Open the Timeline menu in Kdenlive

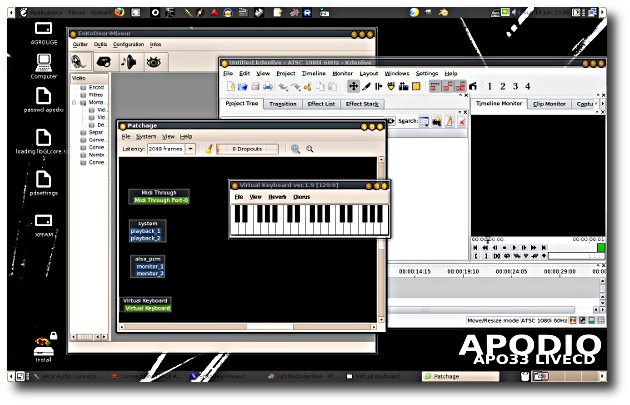pos(314,74)
